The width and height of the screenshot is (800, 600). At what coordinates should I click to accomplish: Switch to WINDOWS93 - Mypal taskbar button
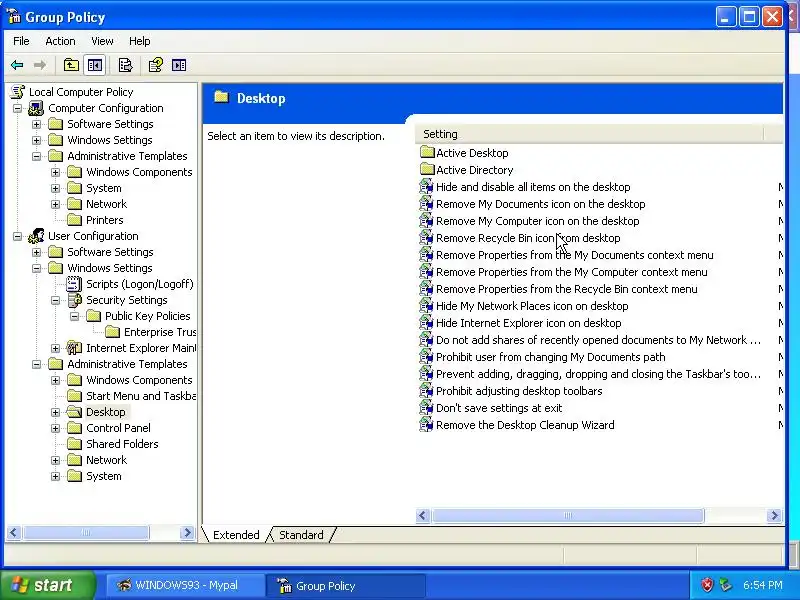click(x=186, y=585)
